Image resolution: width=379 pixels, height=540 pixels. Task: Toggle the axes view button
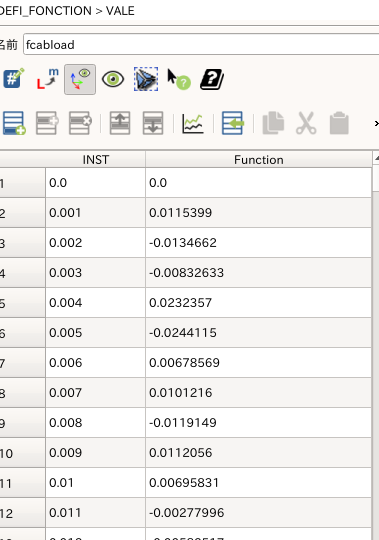click(x=80, y=79)
